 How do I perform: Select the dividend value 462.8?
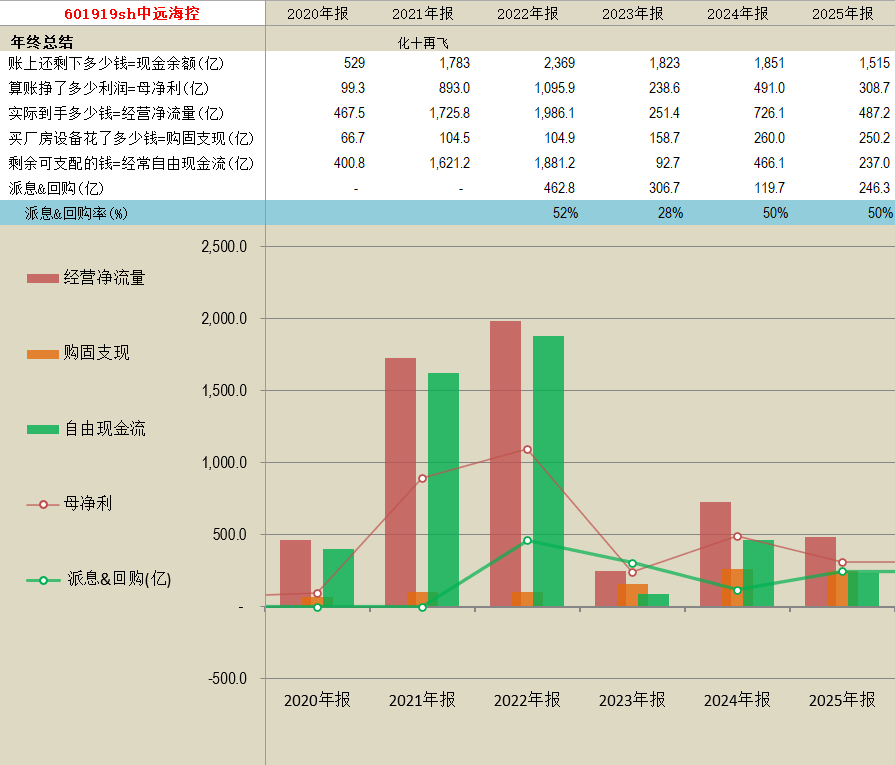click(x=559, y=188)
